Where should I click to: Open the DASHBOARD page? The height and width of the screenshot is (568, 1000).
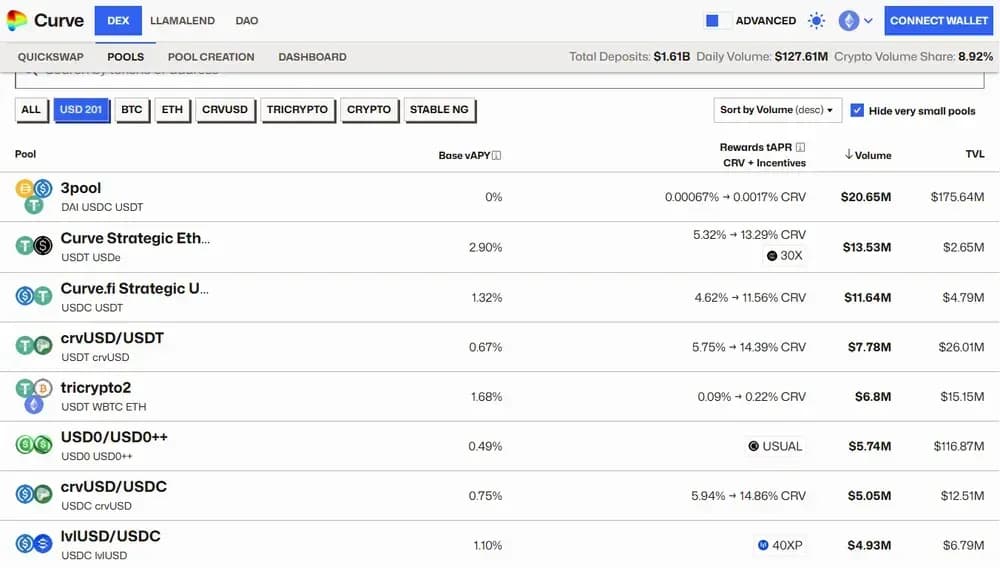(x=312, y=57)
